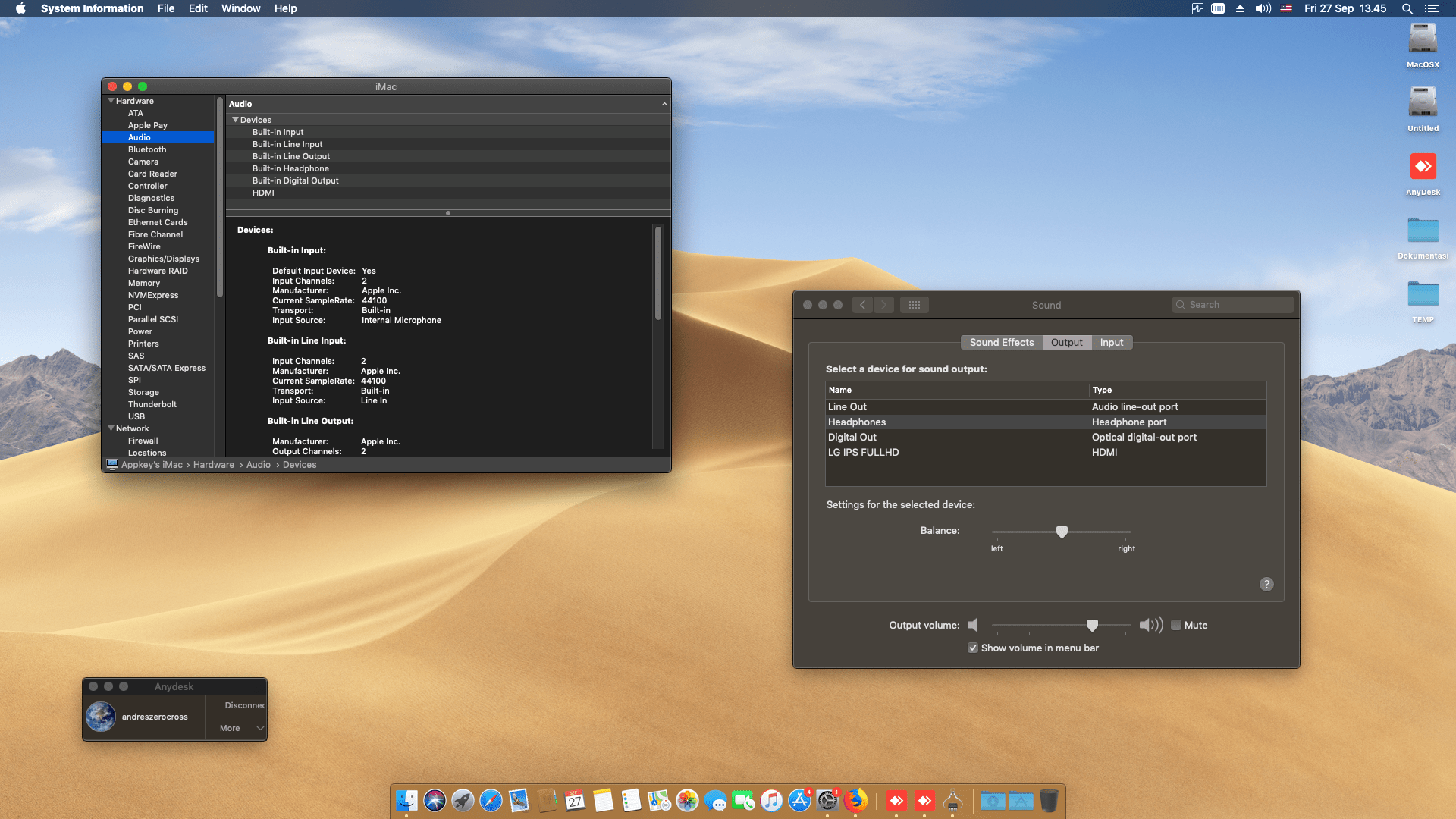Uncheck Show volume in menu bar

pos(973,648)
